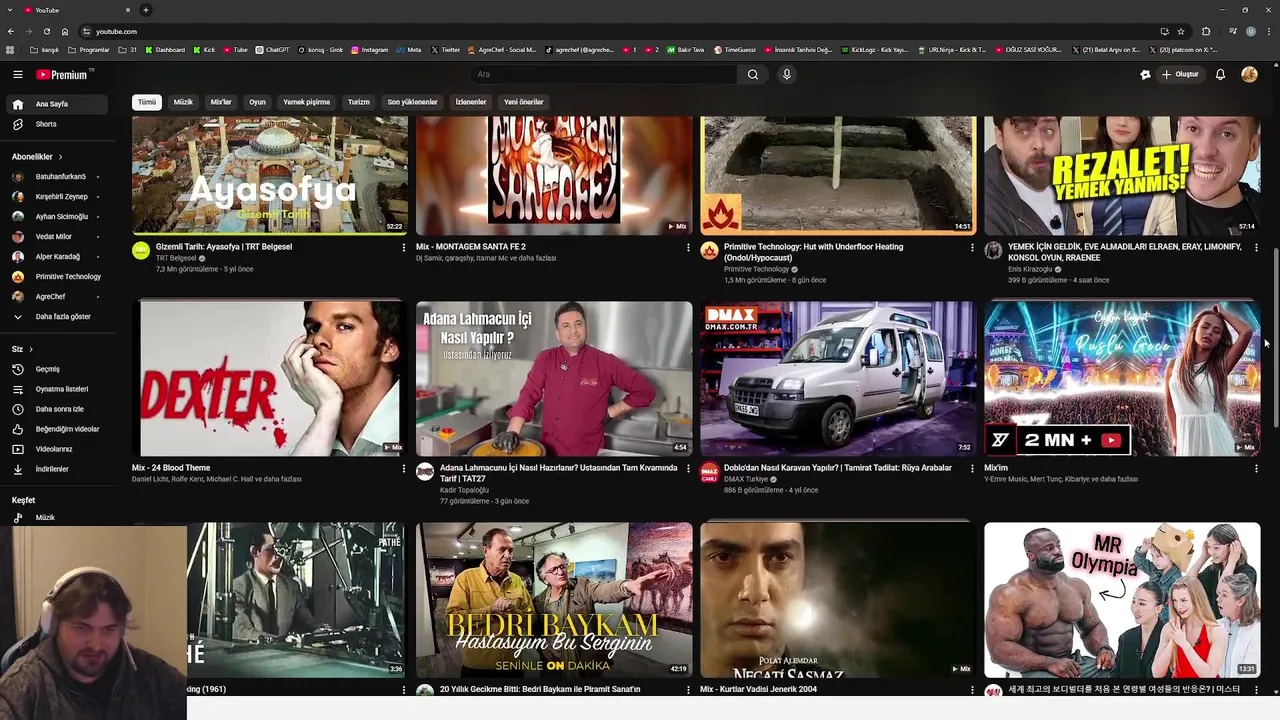
Task: Open Adana Lahmacun İçi video thumbnail
Action: [x=554, y=378]
